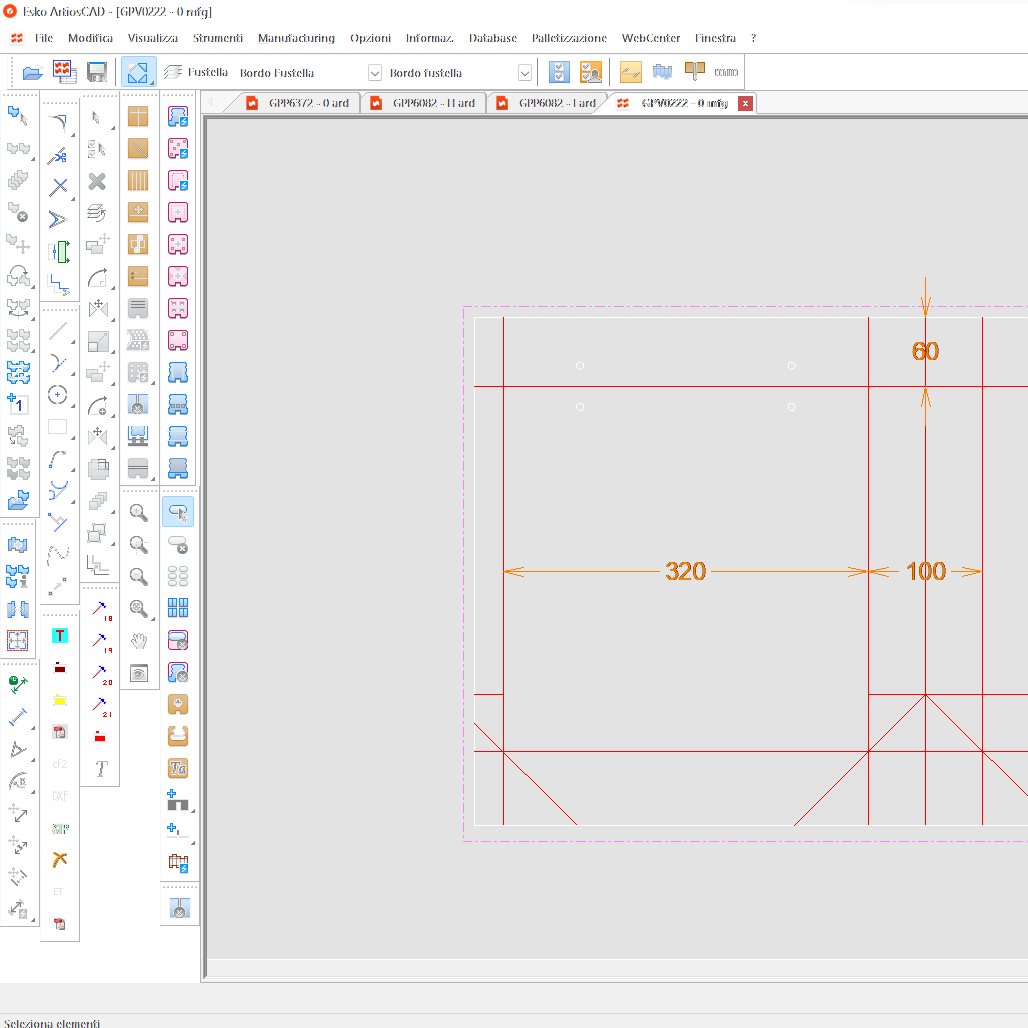The image size is (1028, 1028).
Task: Toggle the selected rounded-rectangle select tool
Action: coord(178,512)
